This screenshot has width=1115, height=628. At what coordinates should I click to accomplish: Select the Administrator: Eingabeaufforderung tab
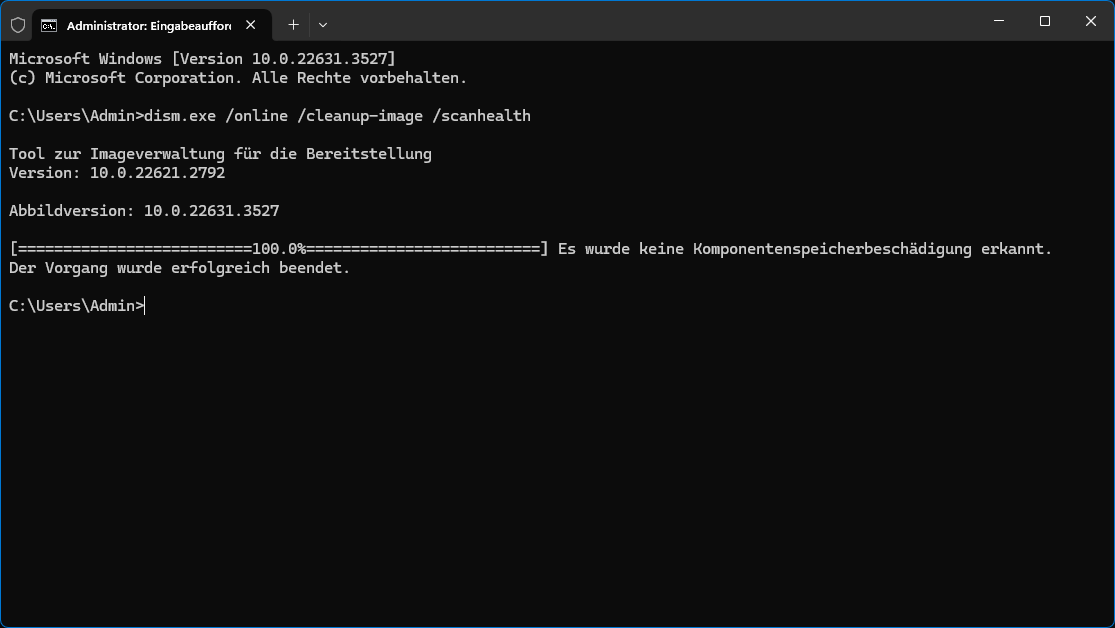click(140, 24)
